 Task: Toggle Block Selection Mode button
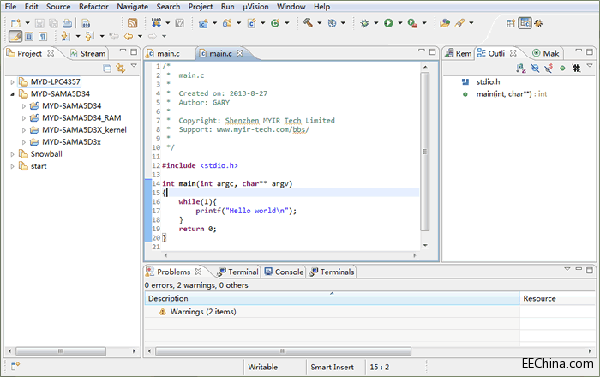tap(29, 37)
